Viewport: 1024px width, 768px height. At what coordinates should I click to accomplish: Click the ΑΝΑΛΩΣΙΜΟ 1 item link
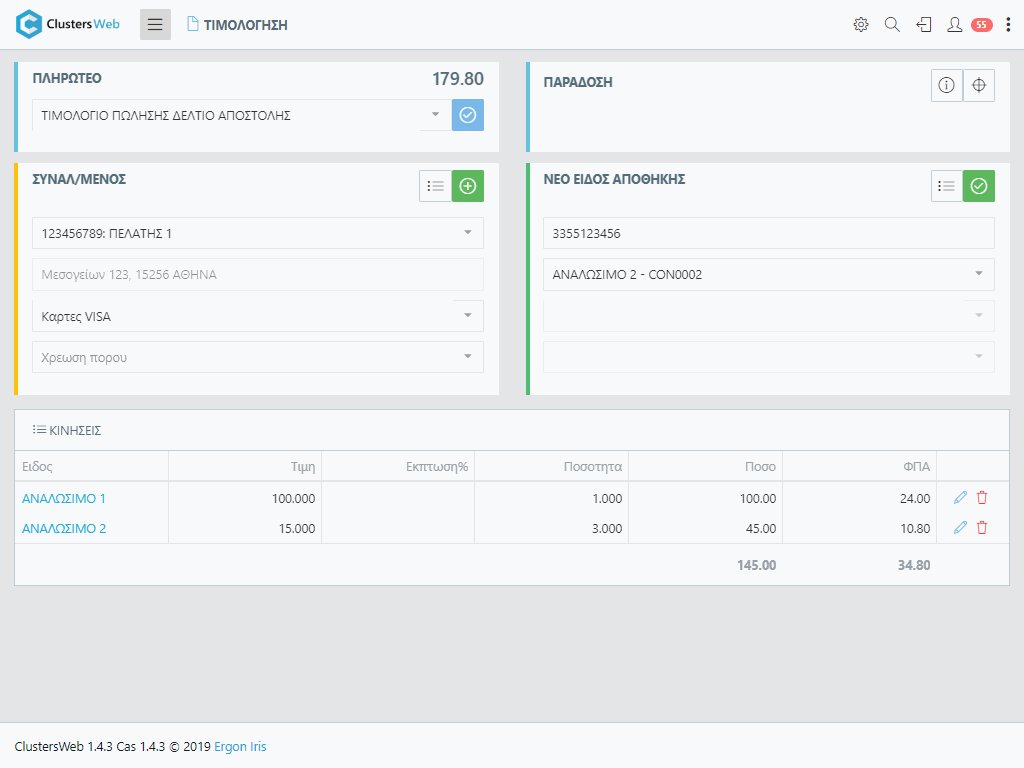click(x=64, y=498)
